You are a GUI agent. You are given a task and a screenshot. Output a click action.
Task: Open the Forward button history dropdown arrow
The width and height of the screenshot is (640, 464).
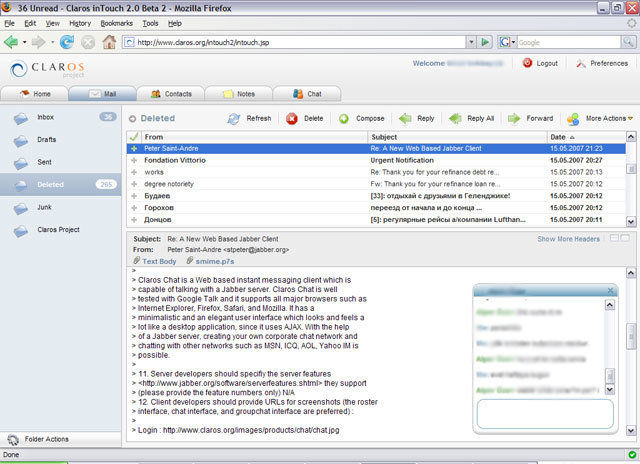click(52, 42)
